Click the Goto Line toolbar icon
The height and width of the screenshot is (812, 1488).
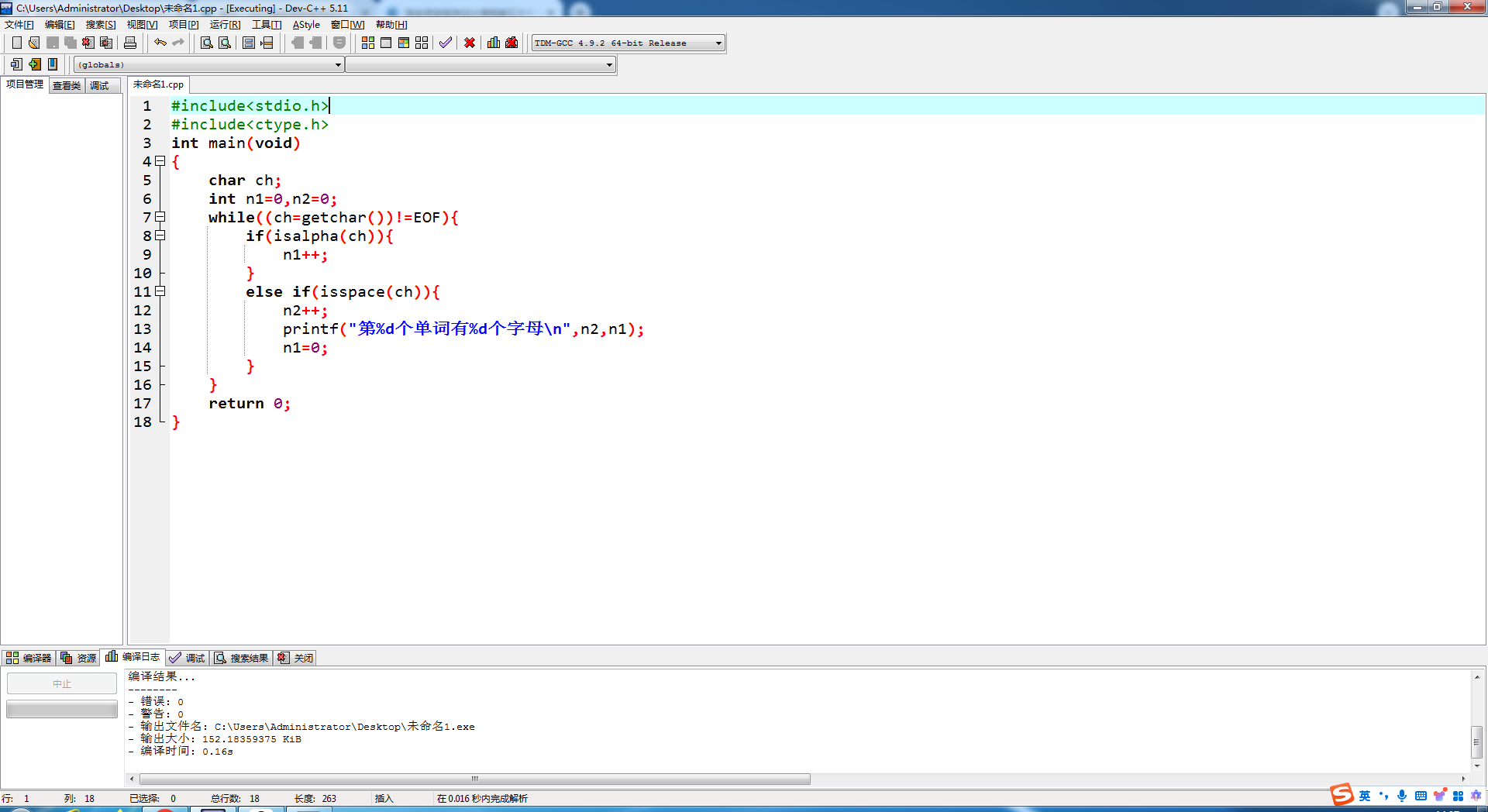[x=267, y=43]
